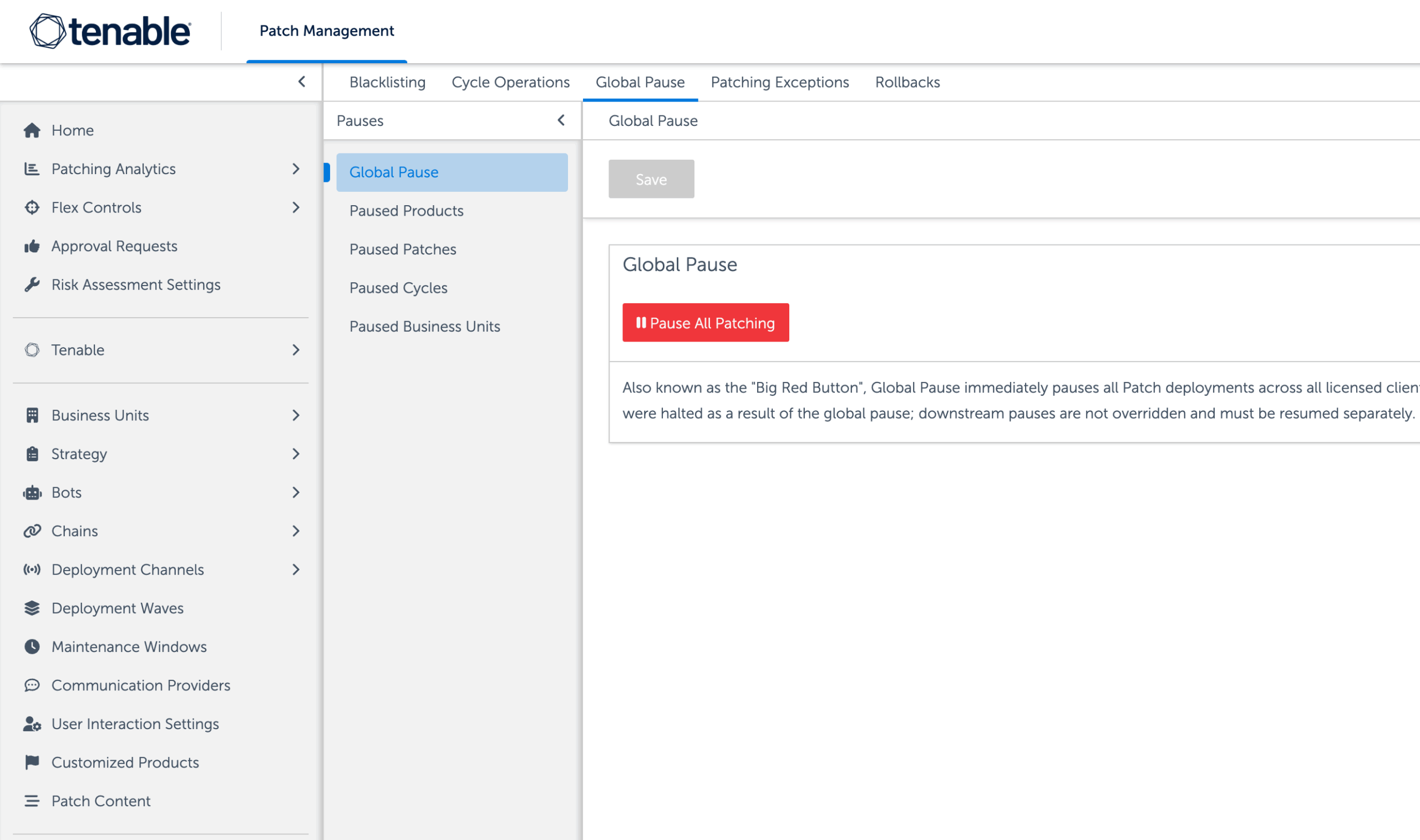Open the Rollbacks tab

coord(907,83)
